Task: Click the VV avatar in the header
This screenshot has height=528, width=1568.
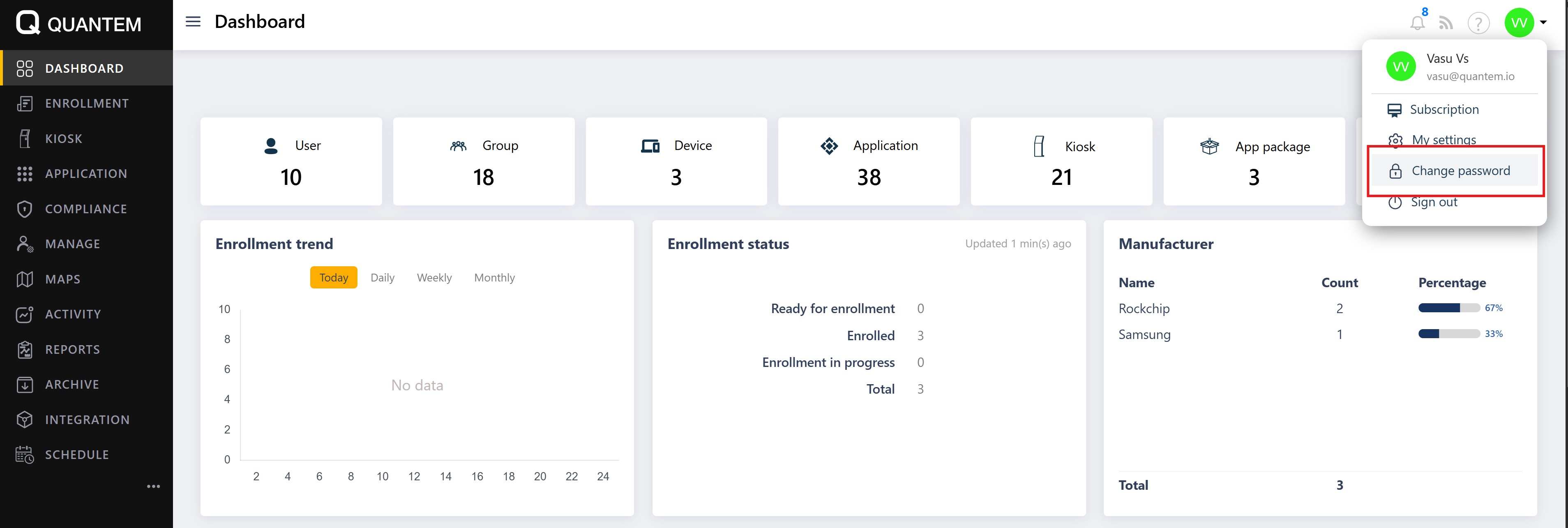Action: [1519, 23]
